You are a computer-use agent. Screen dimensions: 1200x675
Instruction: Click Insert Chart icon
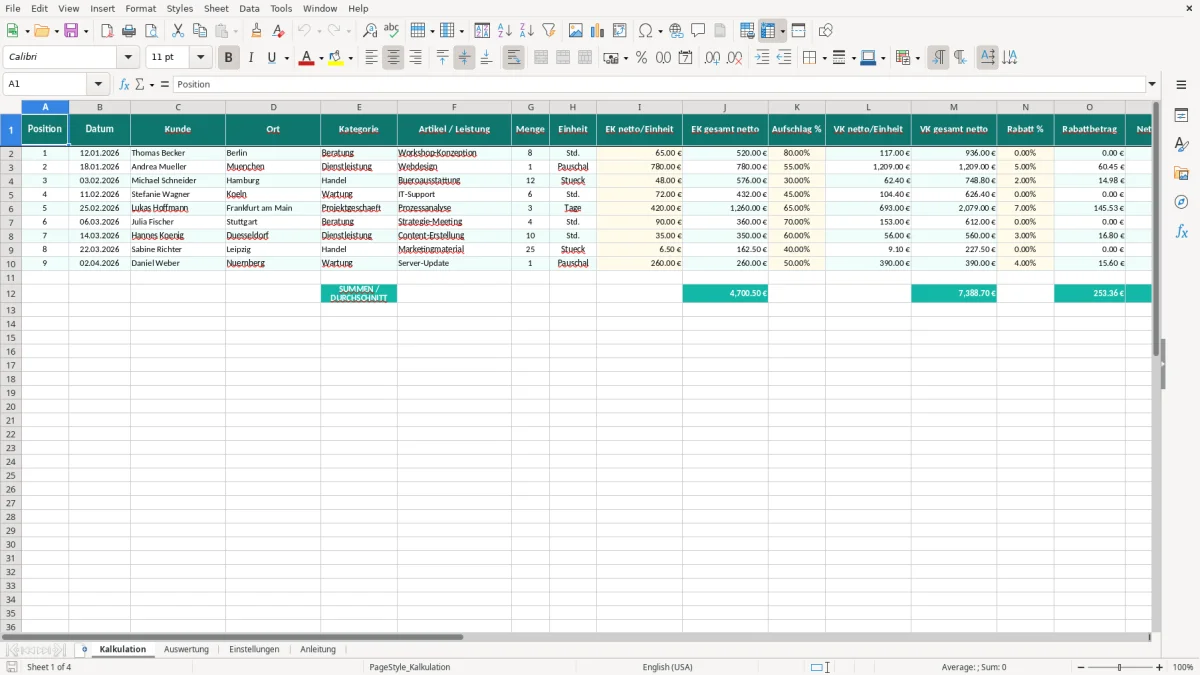point(598,31)
